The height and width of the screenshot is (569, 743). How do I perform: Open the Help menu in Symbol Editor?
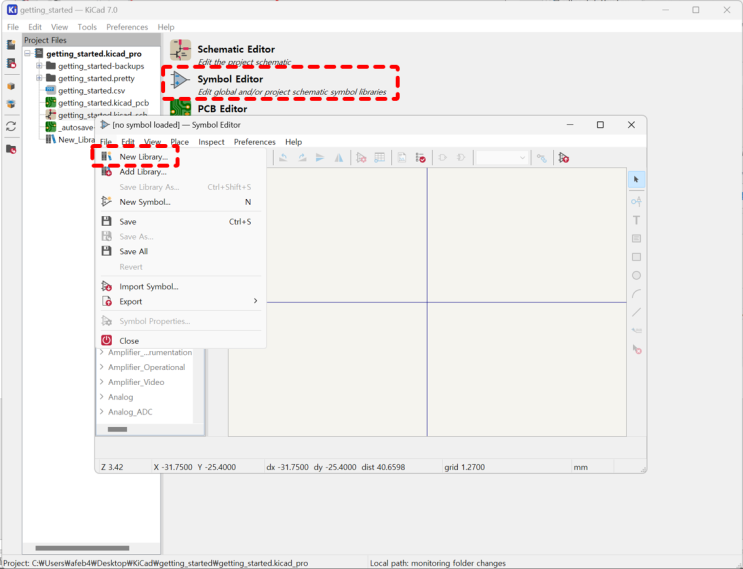tap(293, 142)
